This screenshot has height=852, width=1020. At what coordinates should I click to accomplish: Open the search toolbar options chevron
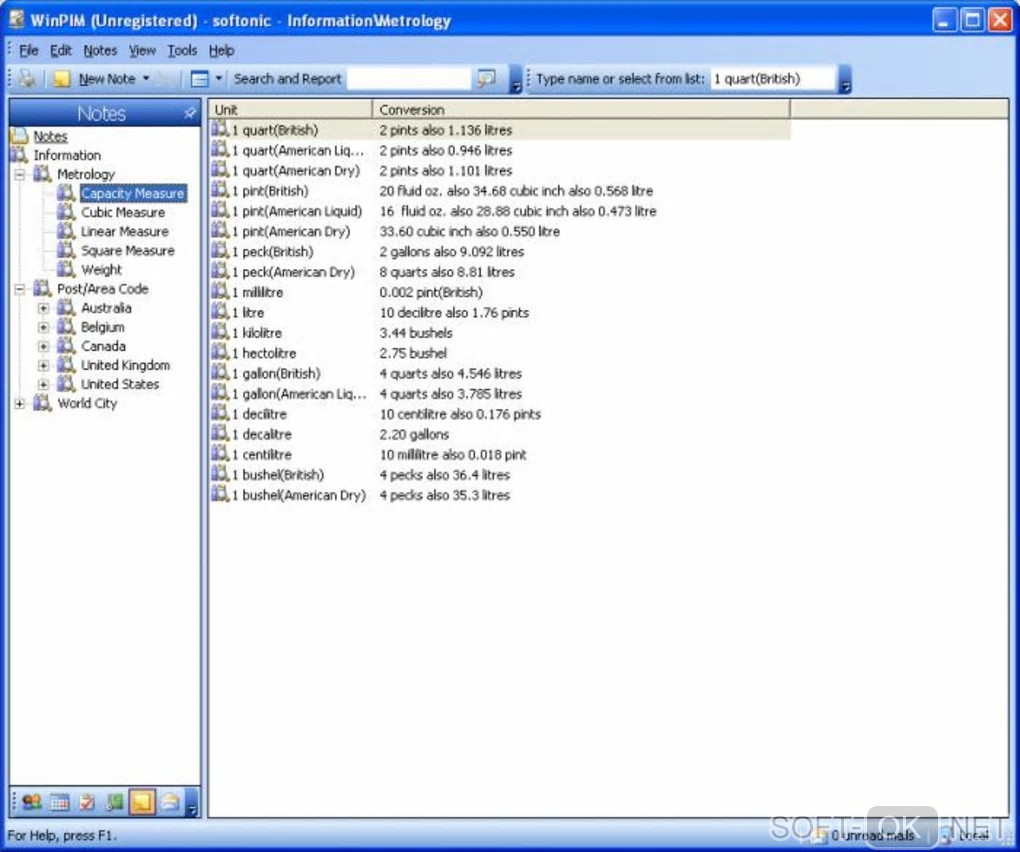(515, 79)
